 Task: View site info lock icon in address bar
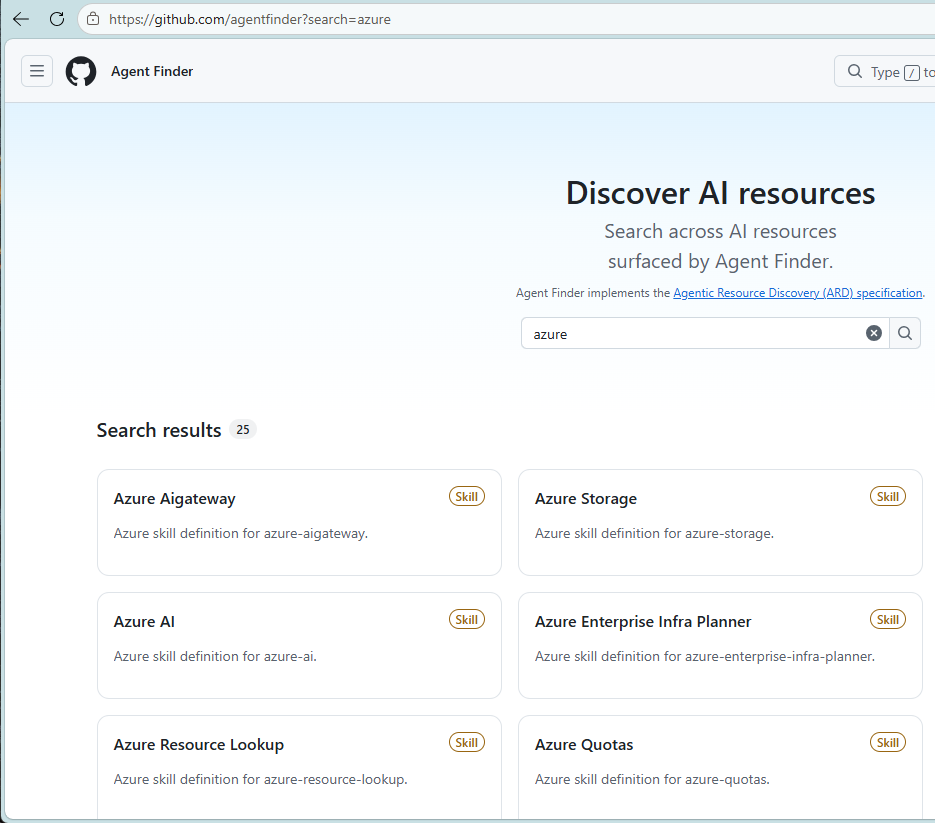[93, 19]
